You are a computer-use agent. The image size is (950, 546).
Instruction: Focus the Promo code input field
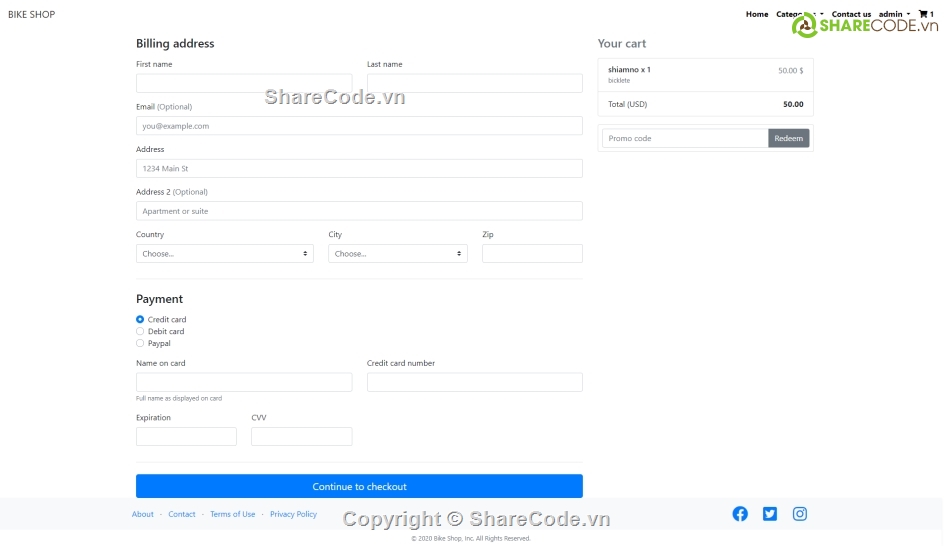tap(684, 139)
